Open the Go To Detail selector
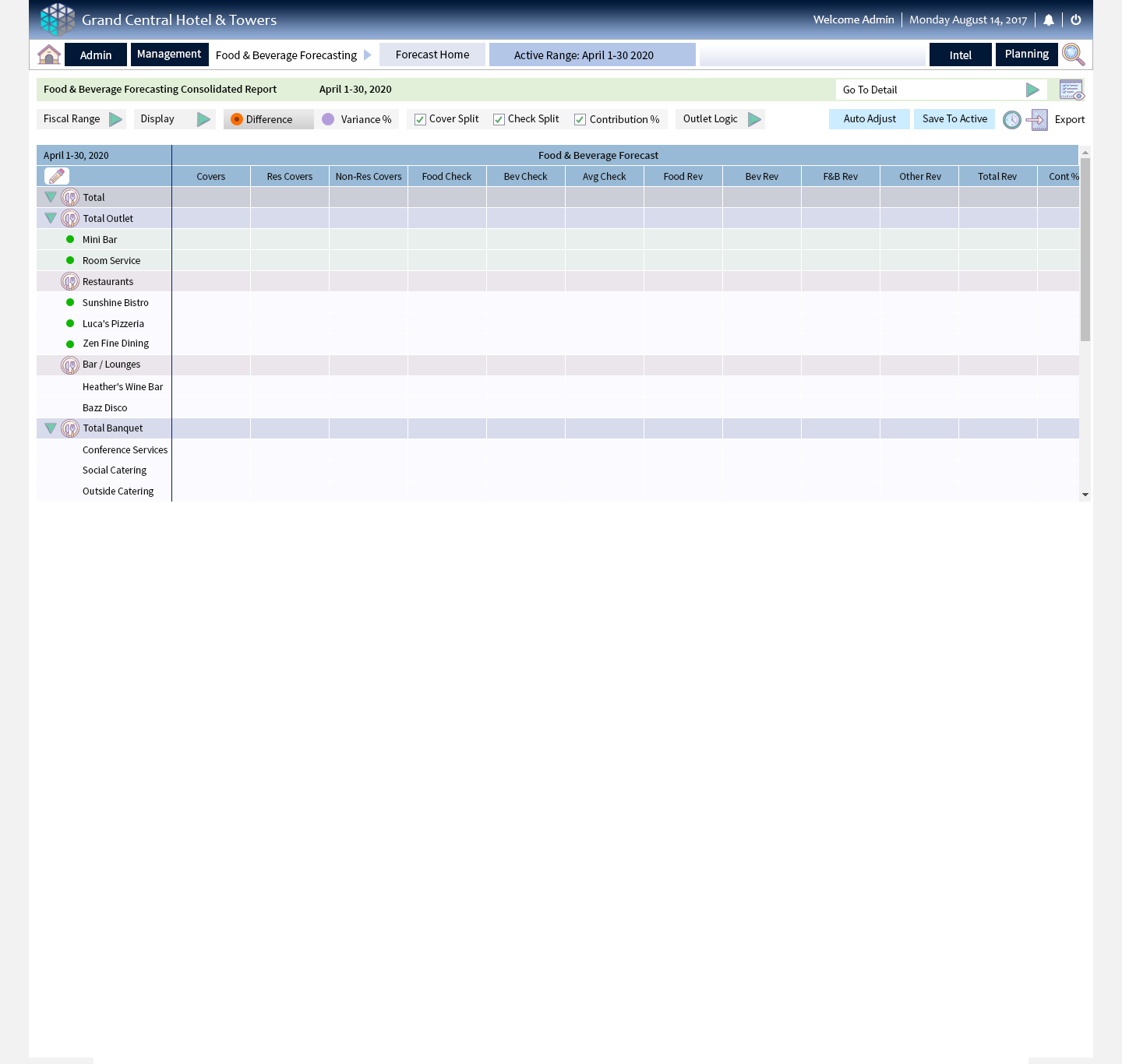Image resolution: width=1122 pixels, height=1064 pixels. pos(1032,90)
